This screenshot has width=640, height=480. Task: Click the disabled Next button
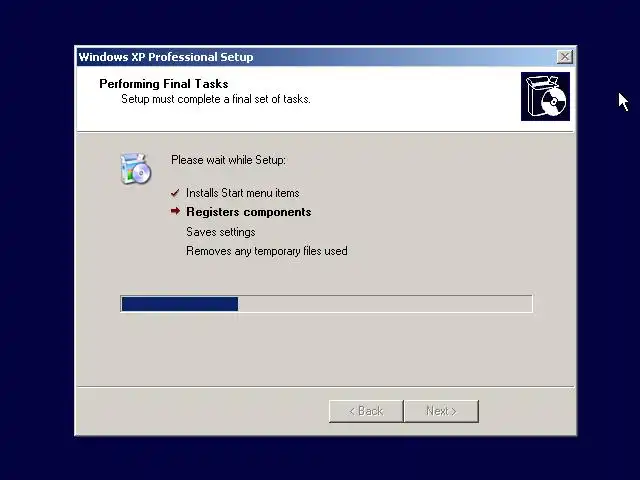click(x=441, y=411)
